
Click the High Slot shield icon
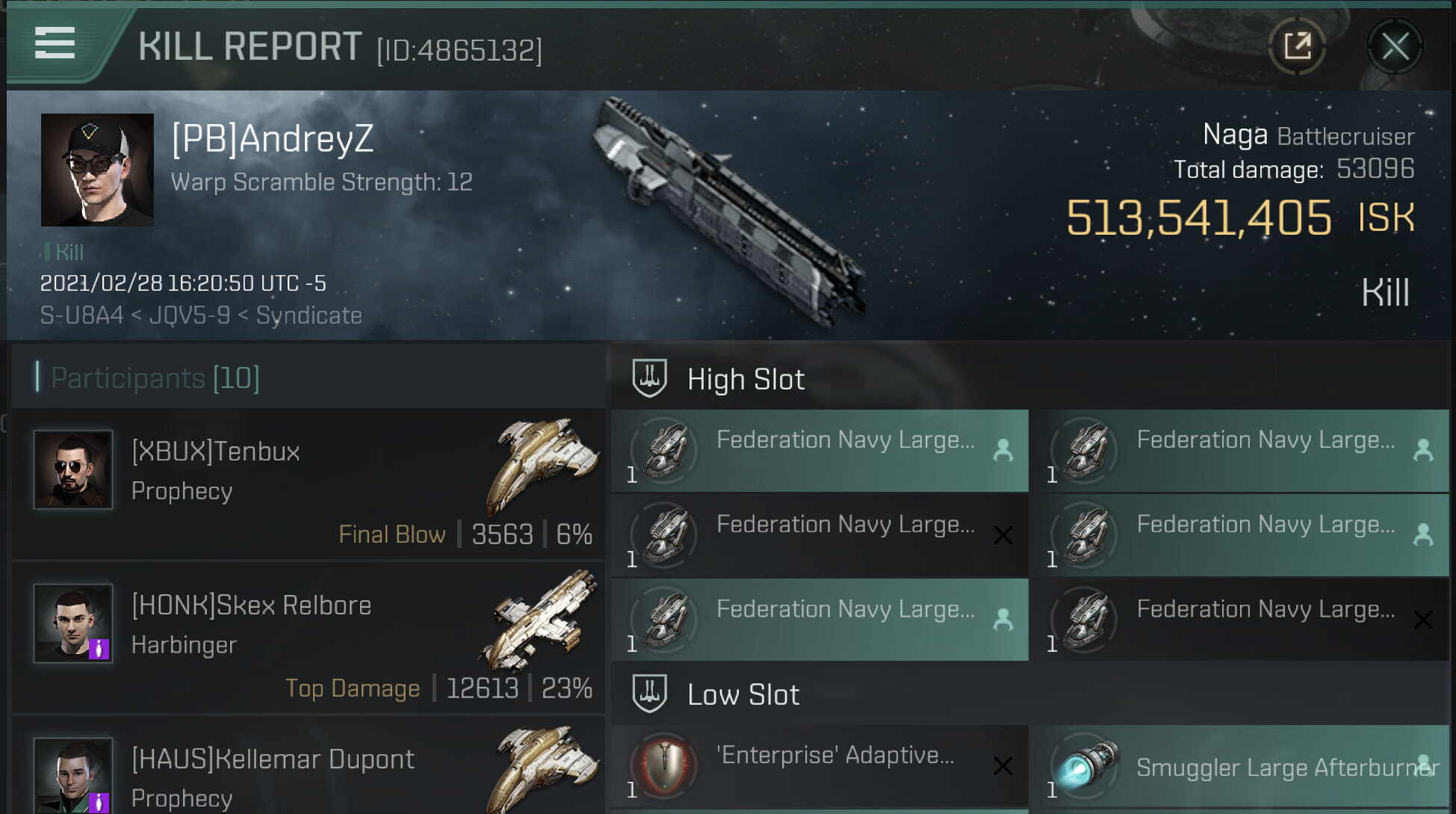click(x=649, y=378)
